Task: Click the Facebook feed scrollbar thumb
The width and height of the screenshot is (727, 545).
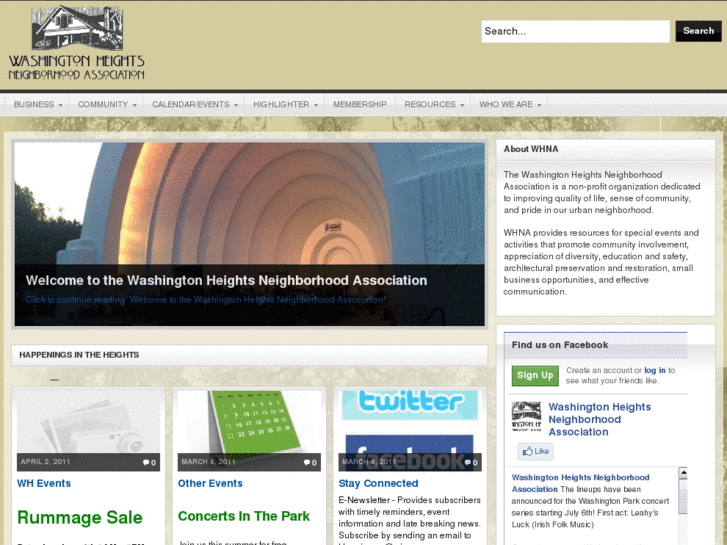Action: tap(683, 496)
